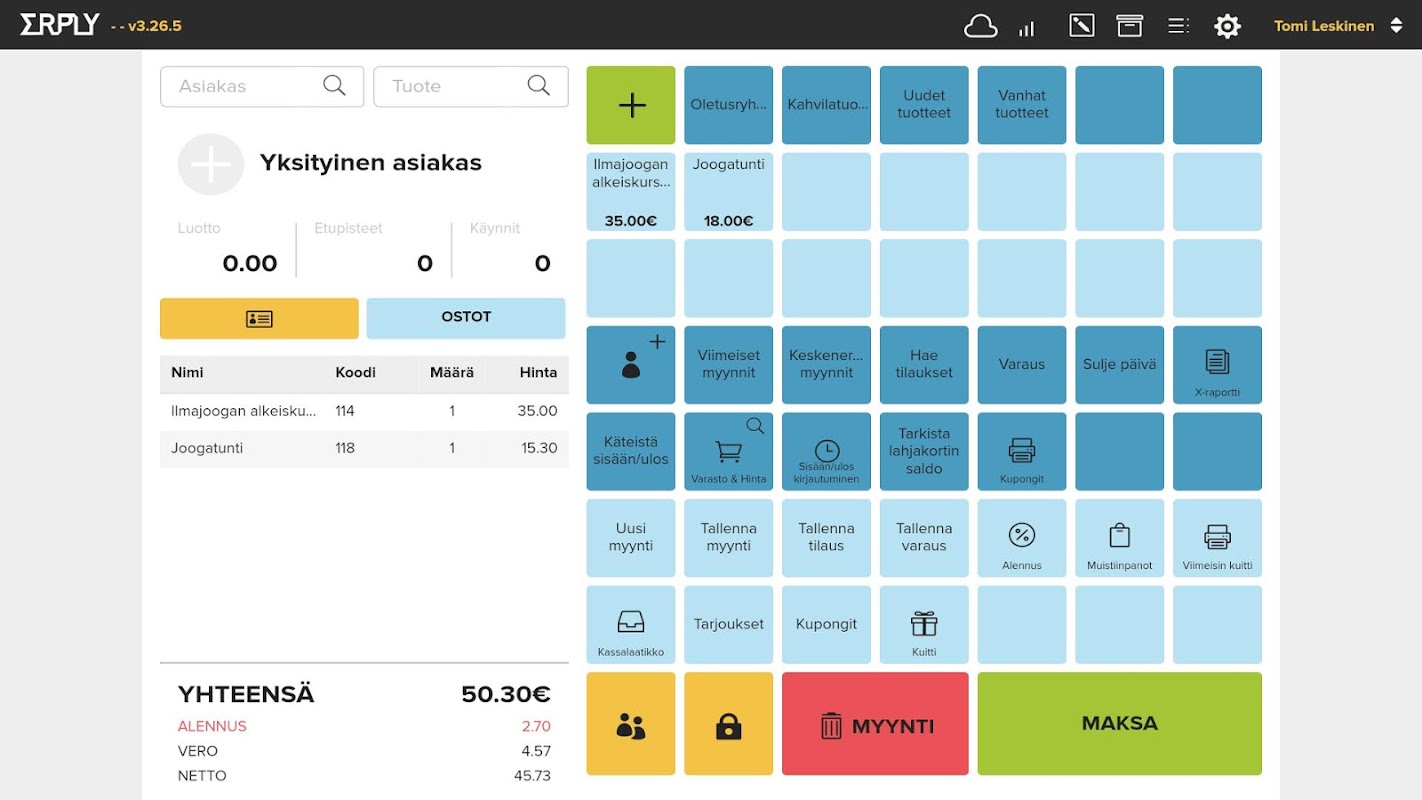Open the archive box icon in header

(x=1130, y=26)
